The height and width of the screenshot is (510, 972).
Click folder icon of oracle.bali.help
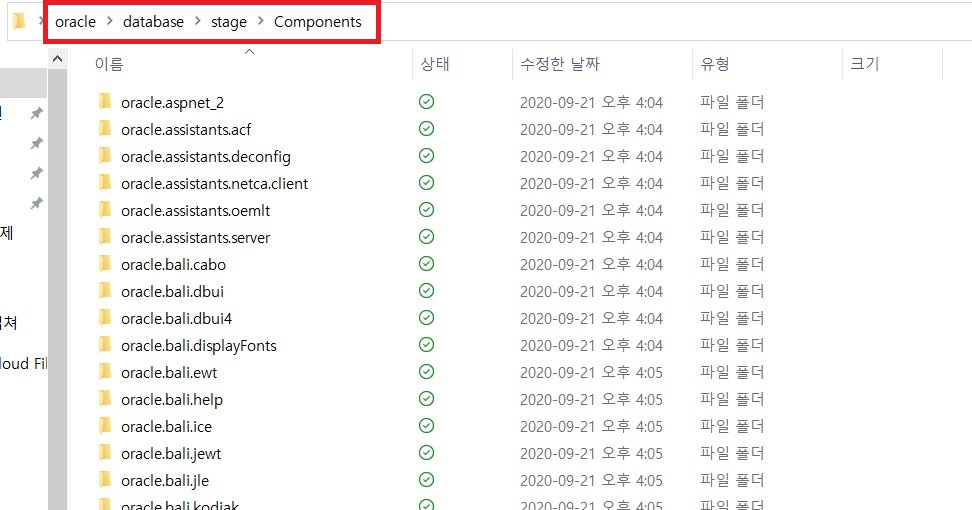coord(105,399)
